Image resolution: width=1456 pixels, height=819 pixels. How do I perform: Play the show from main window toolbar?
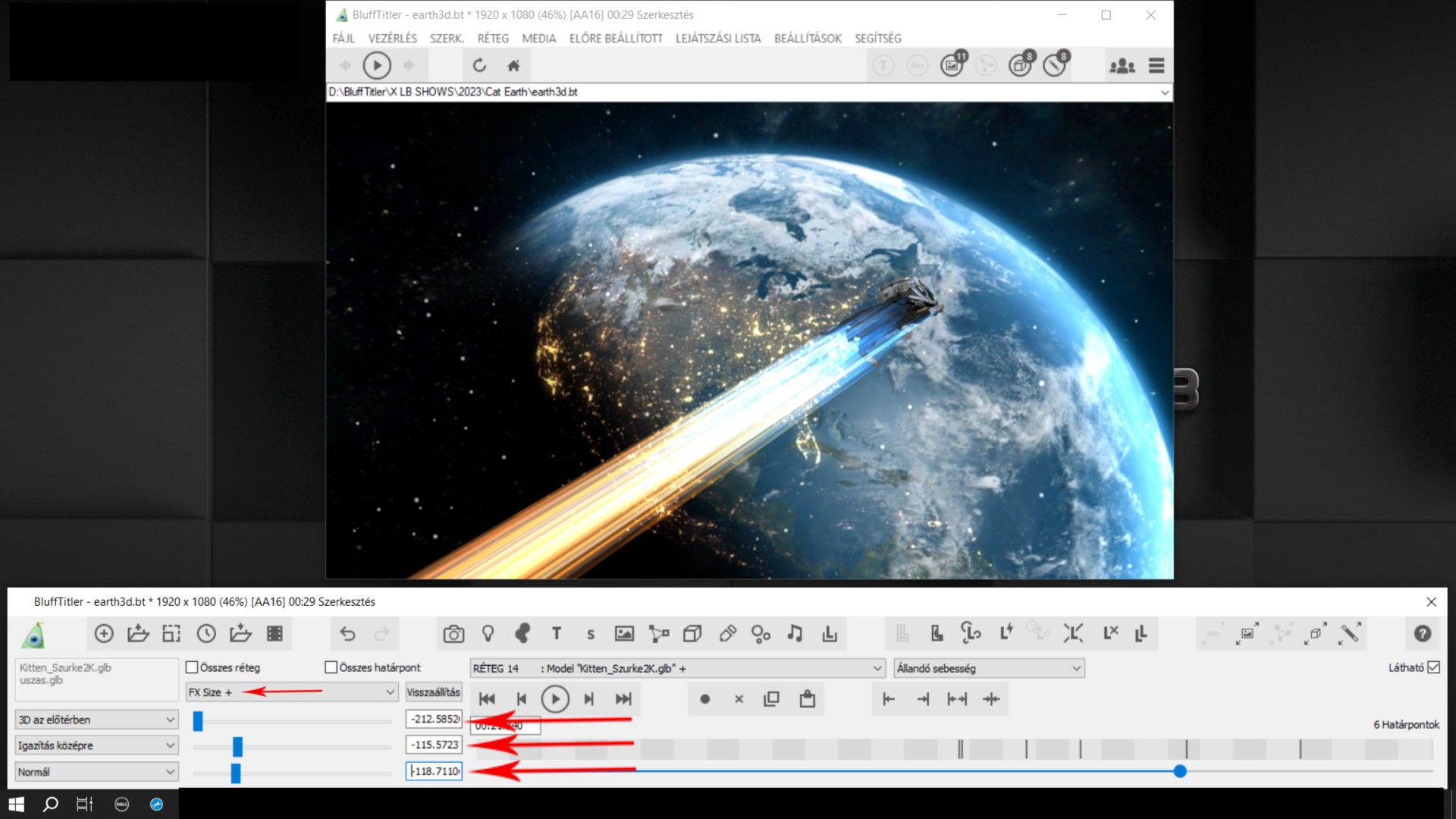point(377,66)
